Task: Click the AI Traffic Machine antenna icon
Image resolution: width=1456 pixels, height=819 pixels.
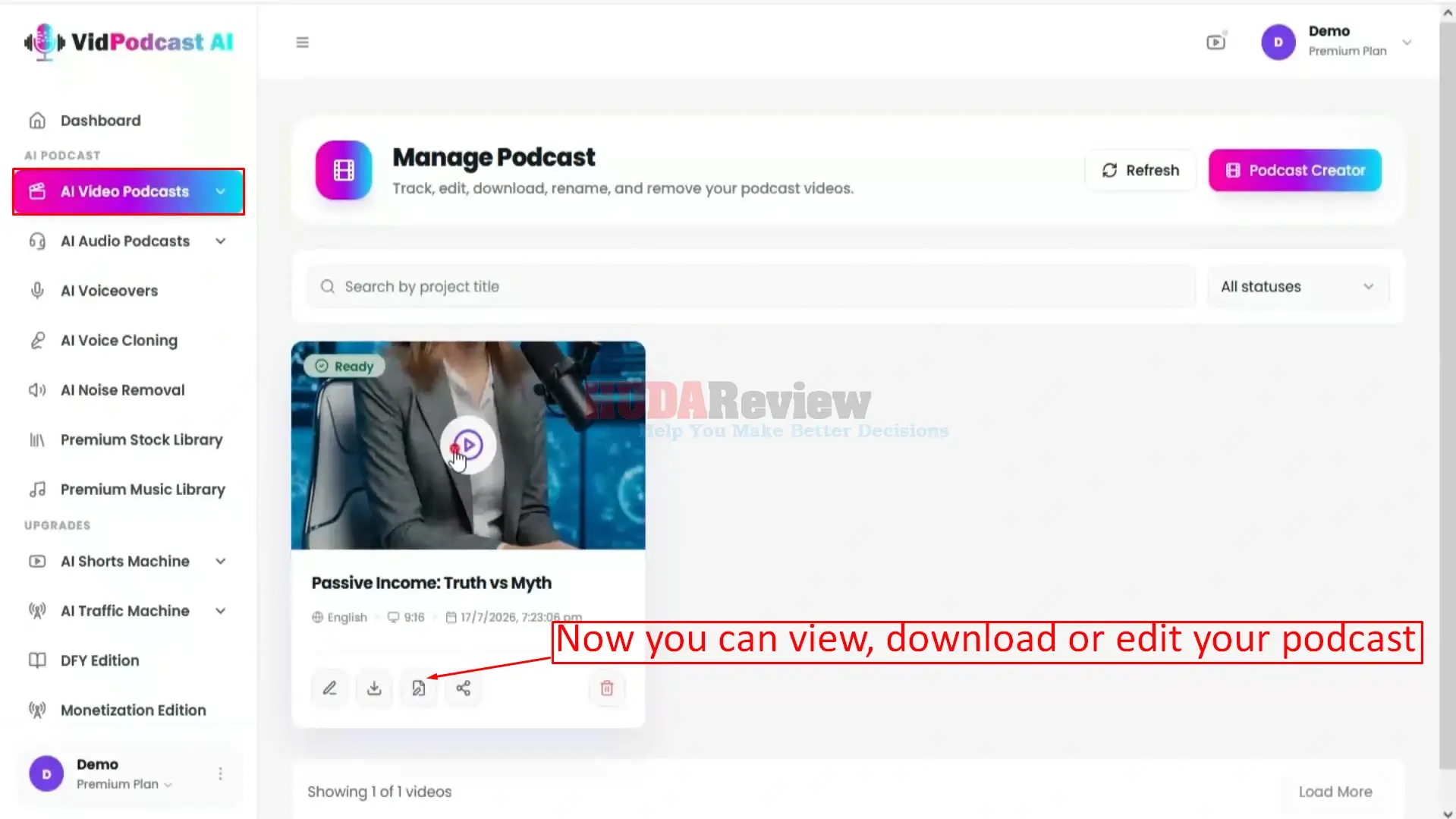Action: [x=37, y=611]
